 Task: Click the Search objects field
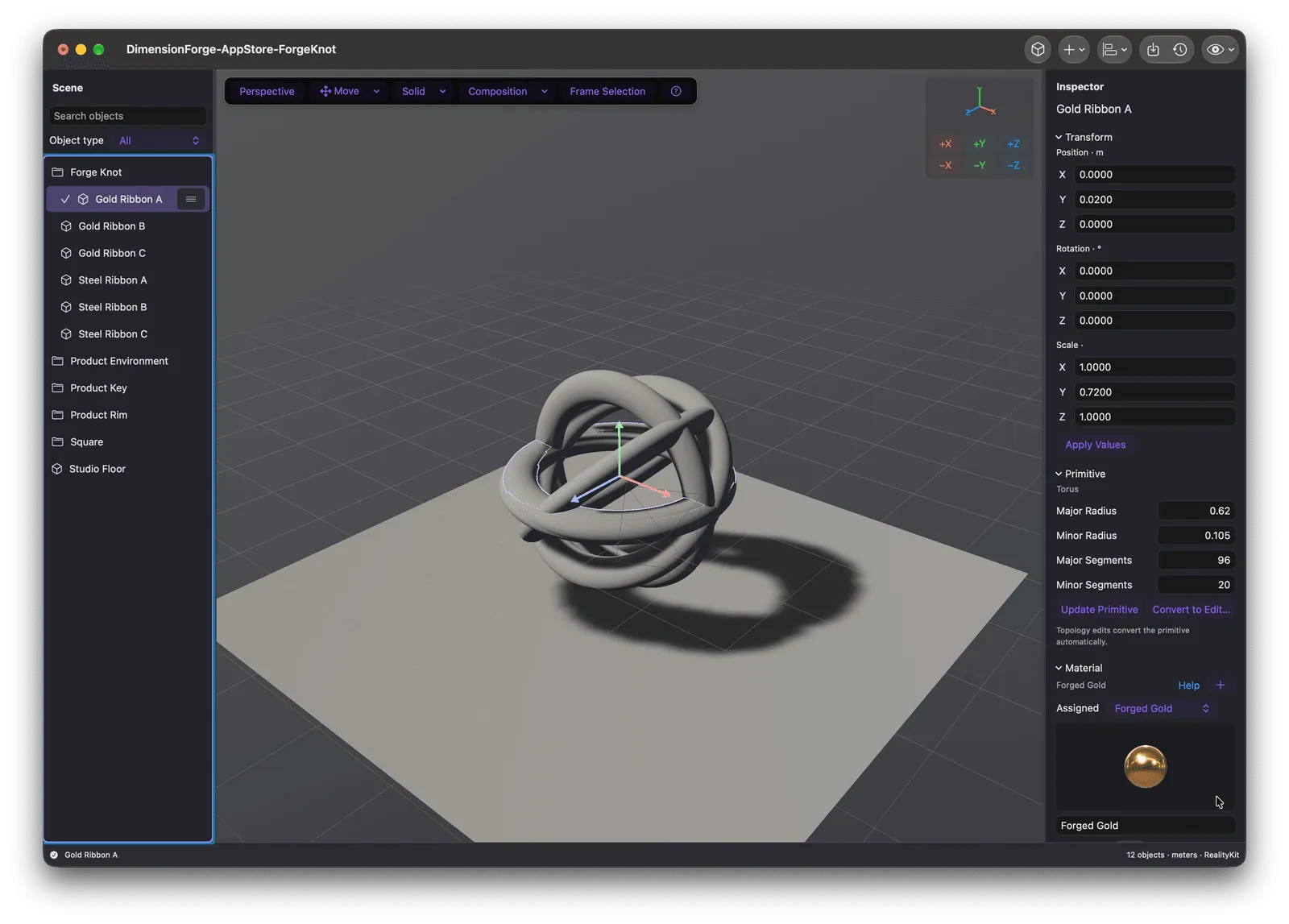[x=127, y=116]
